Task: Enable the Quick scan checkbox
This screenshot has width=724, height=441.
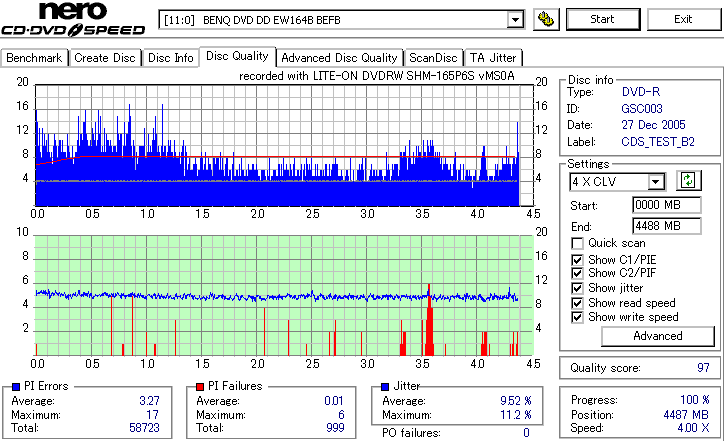Action: (577, 243)
